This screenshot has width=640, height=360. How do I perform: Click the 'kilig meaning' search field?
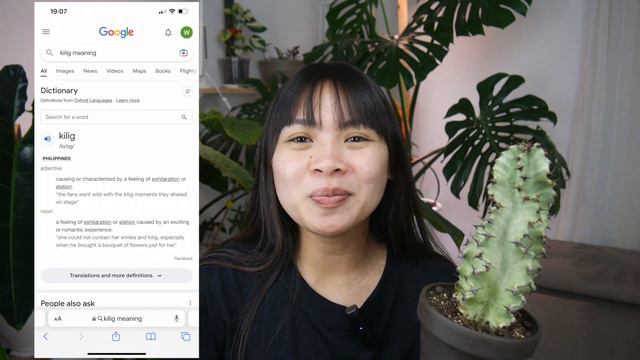click(116, 53)
